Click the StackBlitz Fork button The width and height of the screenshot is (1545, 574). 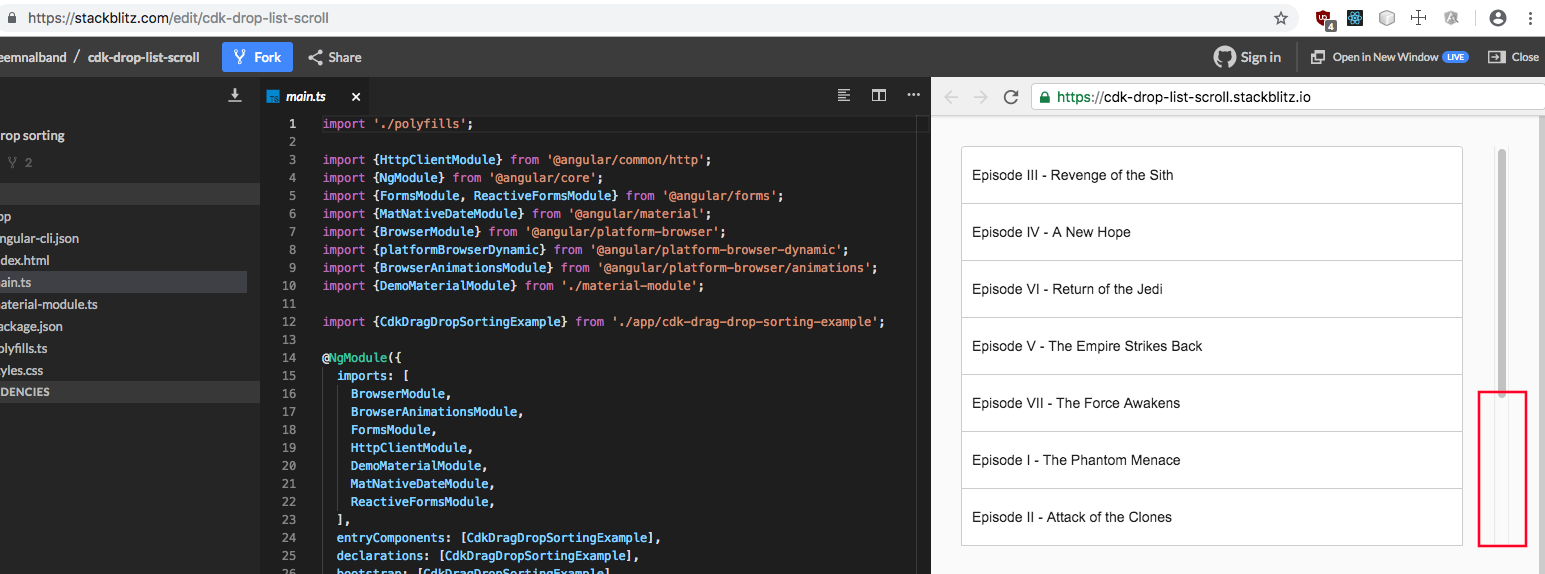tap(257, 57)
